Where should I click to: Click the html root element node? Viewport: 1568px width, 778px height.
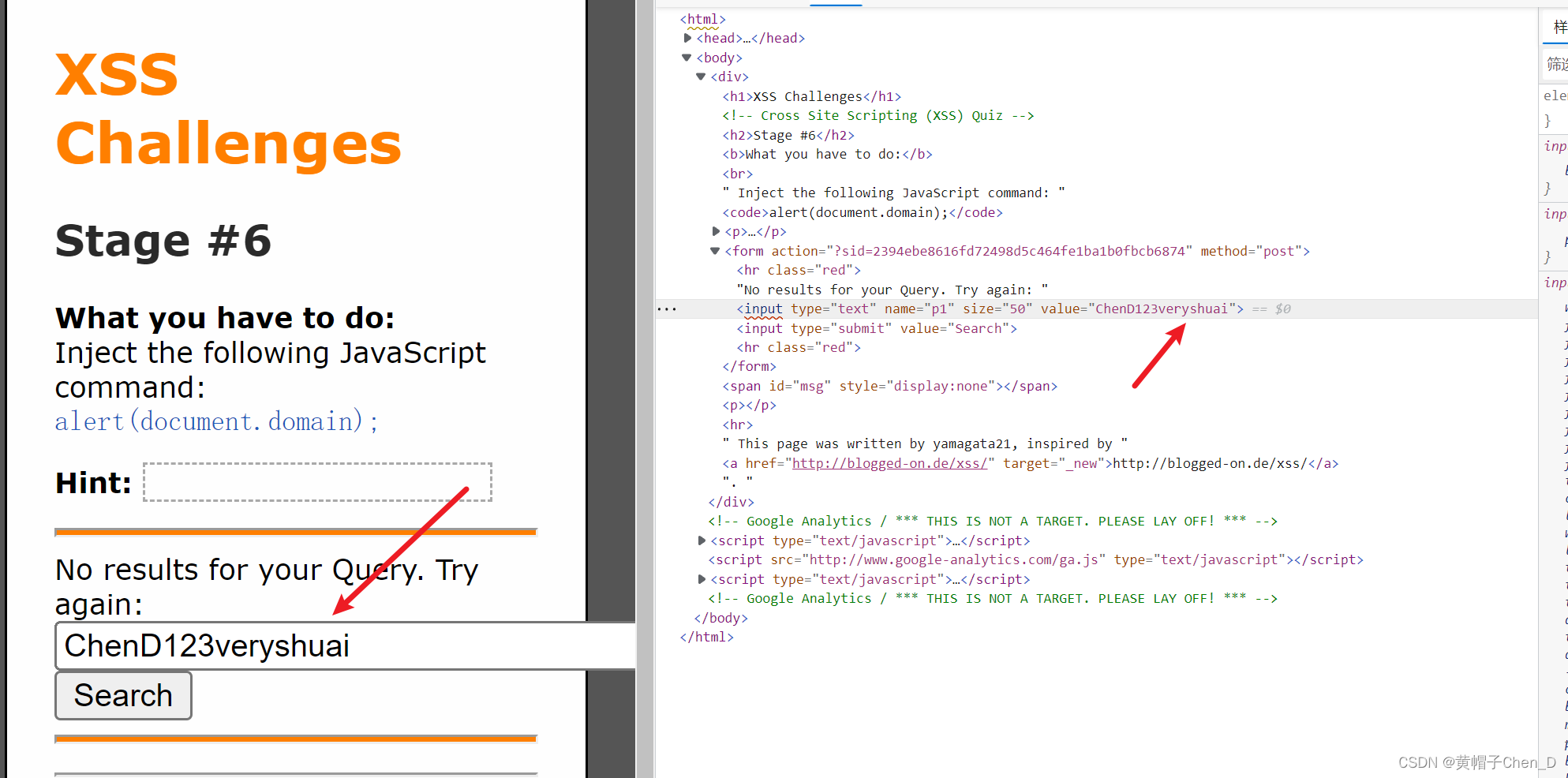click(x=703, y=19)
